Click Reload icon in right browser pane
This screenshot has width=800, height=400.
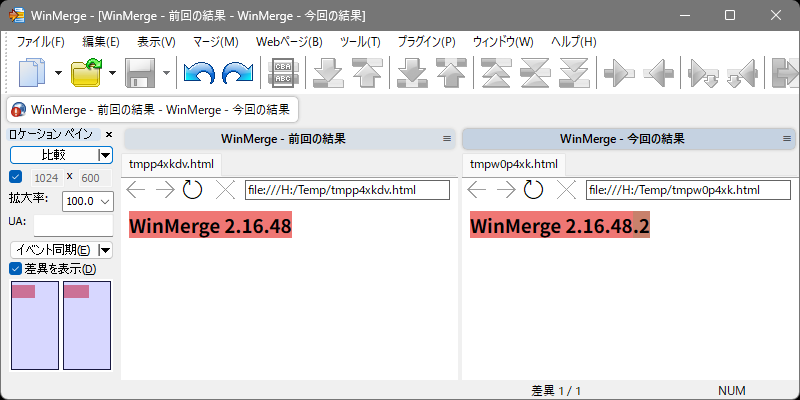(534, 190)
